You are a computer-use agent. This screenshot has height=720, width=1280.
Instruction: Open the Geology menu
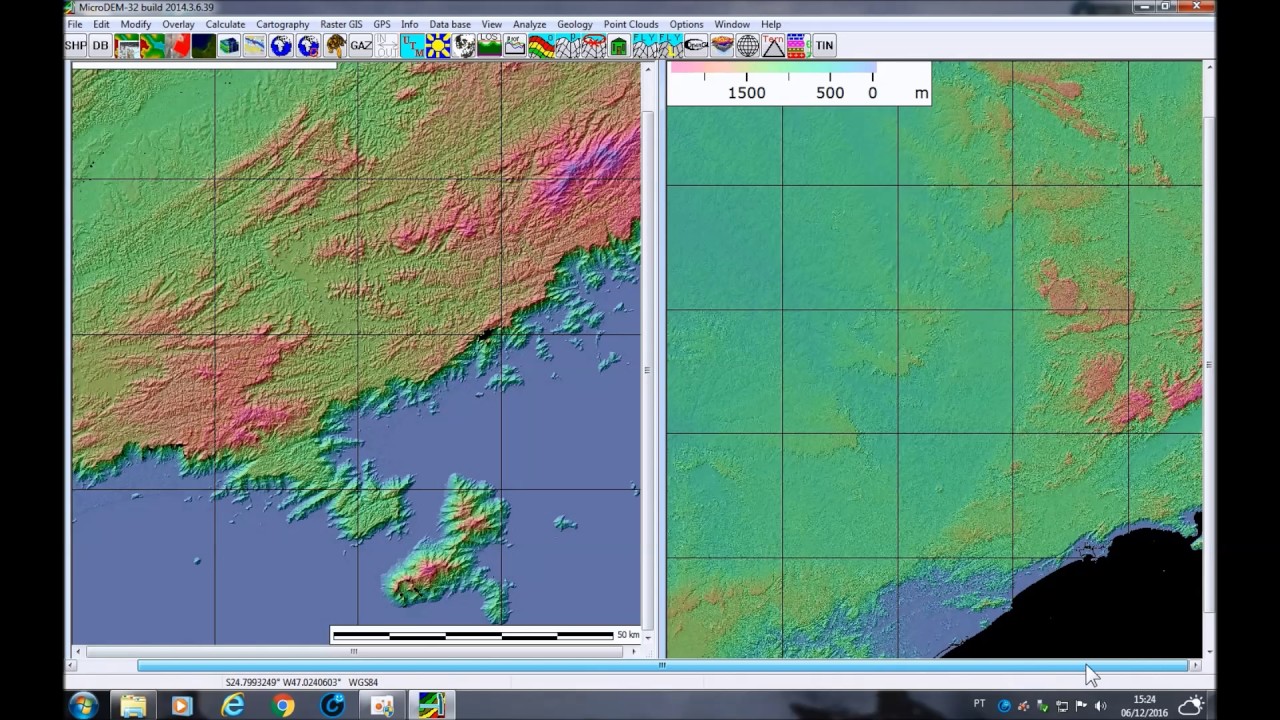(x=575, y=24)
